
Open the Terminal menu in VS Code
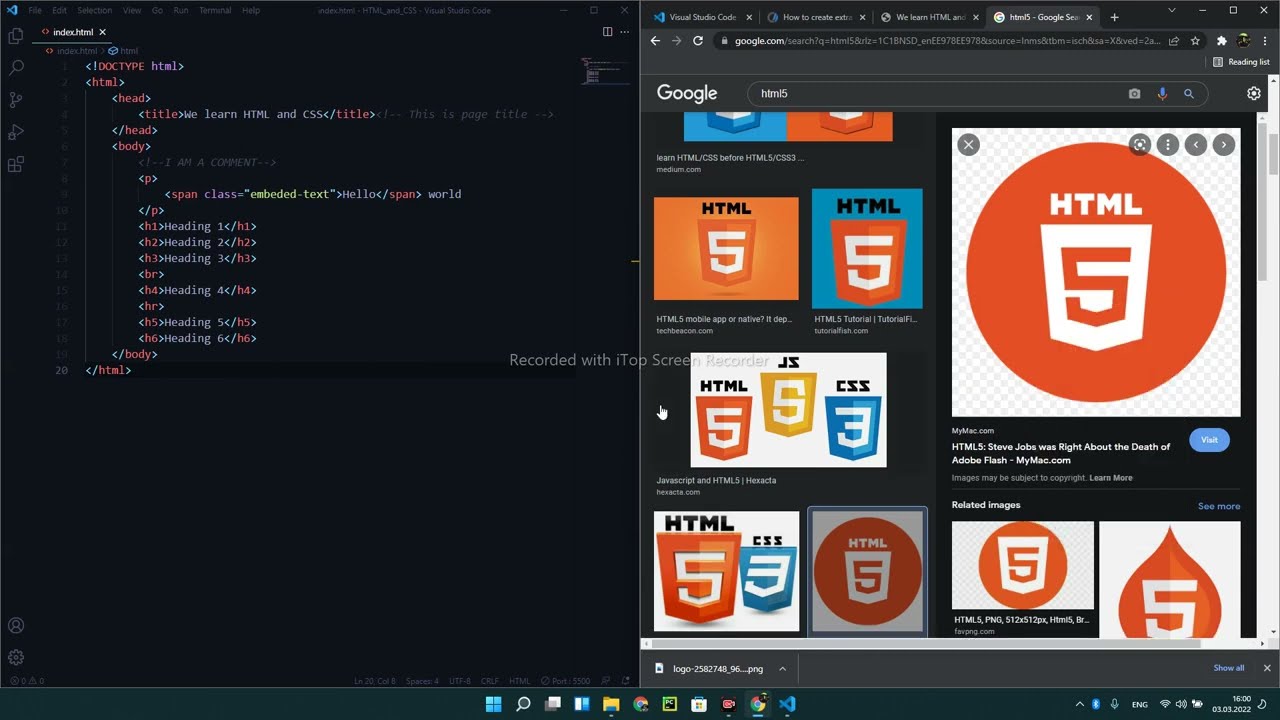(215, 10)
